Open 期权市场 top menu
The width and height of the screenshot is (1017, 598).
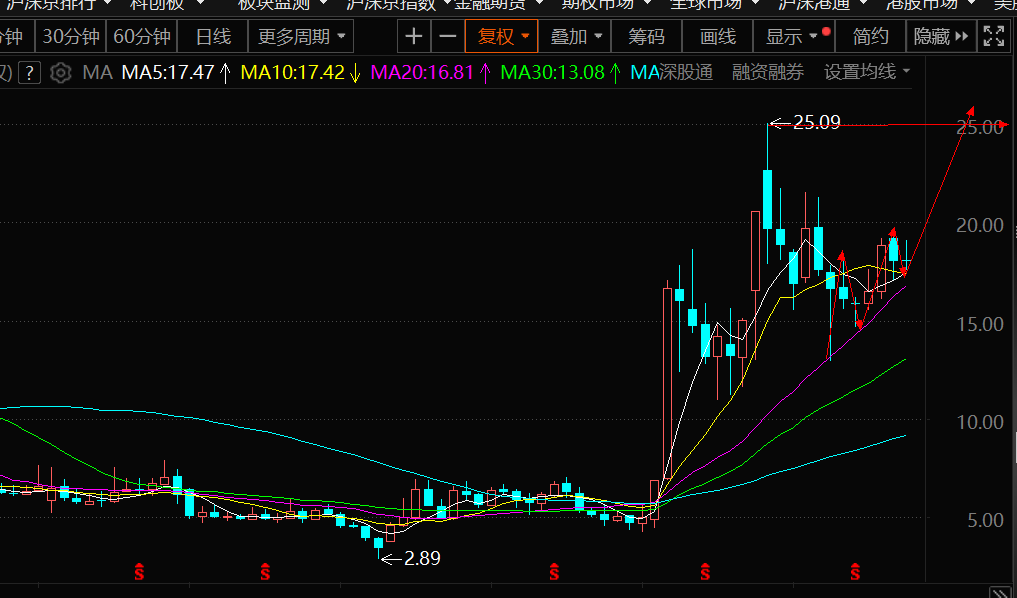tap(606, 5)
